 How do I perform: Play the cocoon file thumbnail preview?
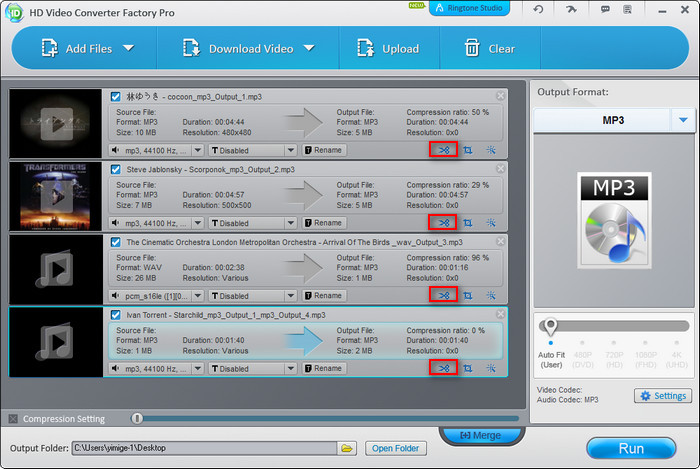coord(57,124)
